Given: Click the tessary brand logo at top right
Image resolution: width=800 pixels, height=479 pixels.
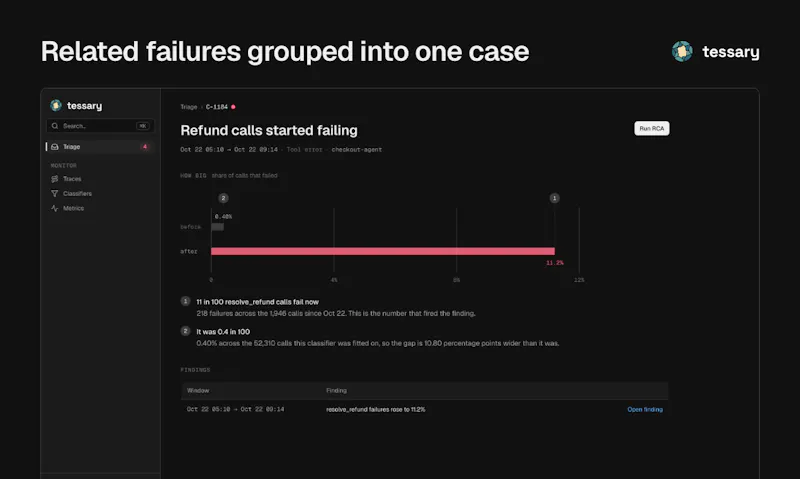Looking at the screenshot, I should (682, 52).
